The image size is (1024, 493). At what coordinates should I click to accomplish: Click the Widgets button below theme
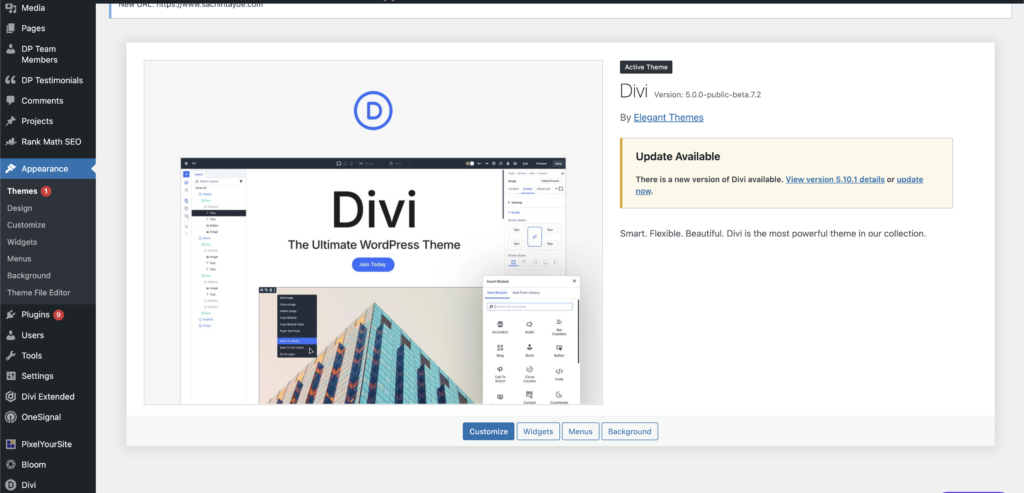[538, 432]
